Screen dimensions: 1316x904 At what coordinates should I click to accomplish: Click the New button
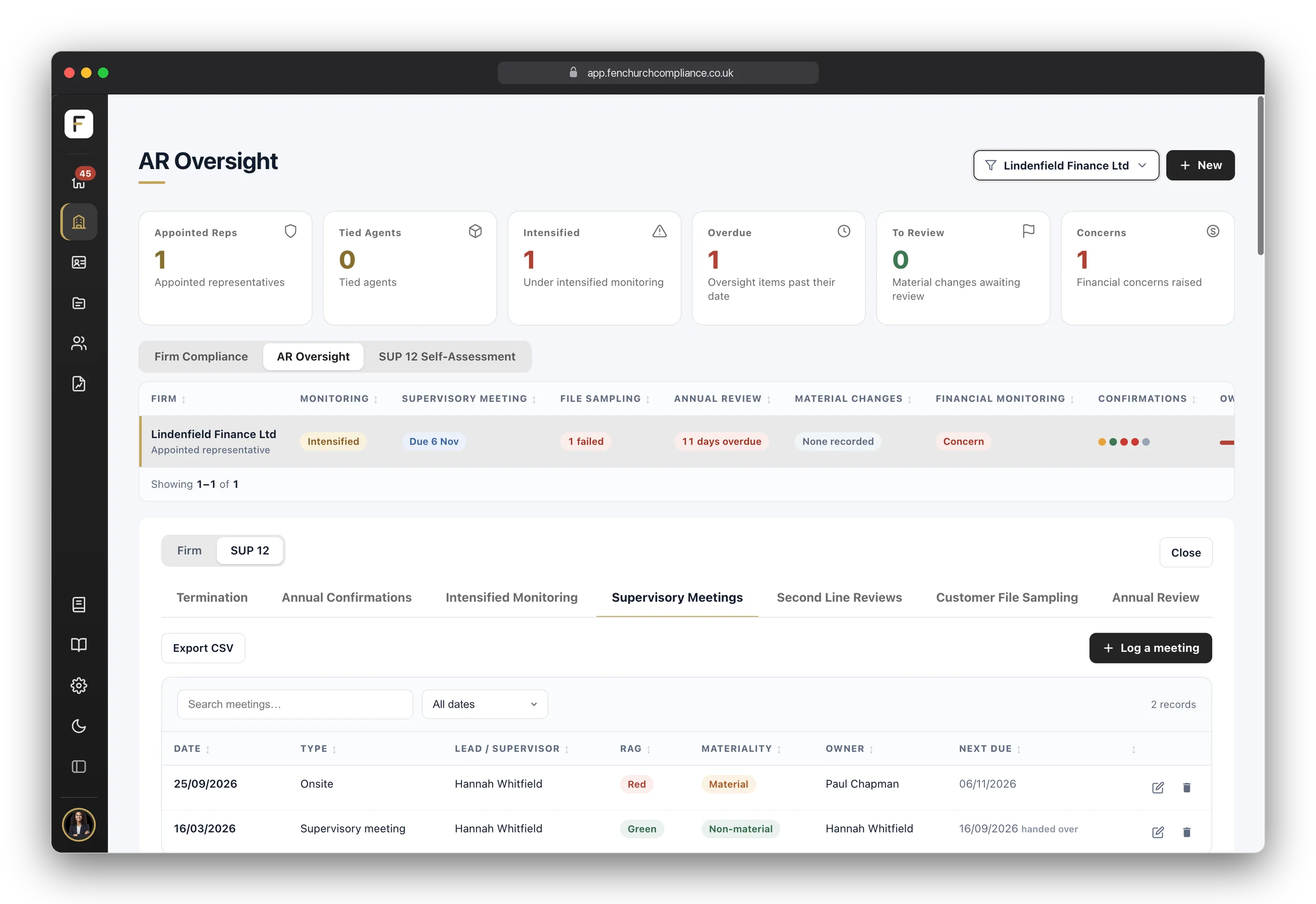point(1200,165)
